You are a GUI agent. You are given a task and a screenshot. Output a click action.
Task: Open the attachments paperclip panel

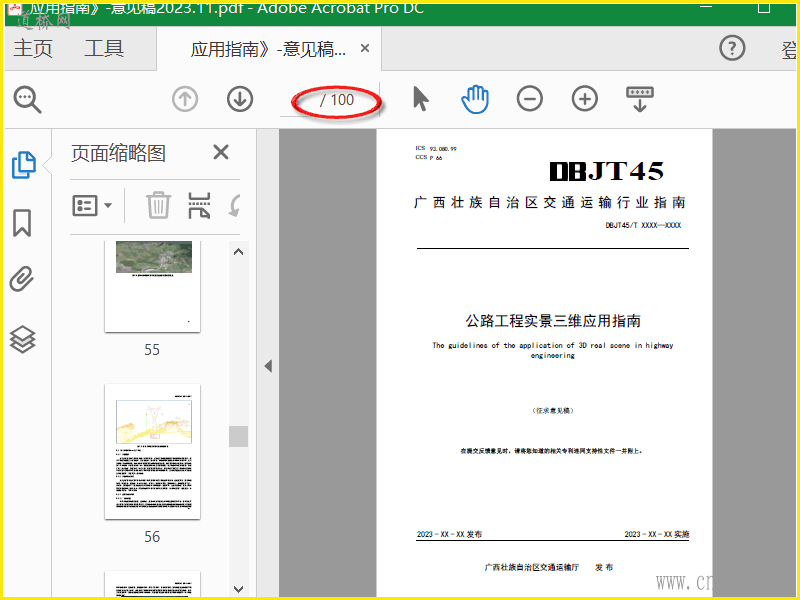click(x=22, y=279)
